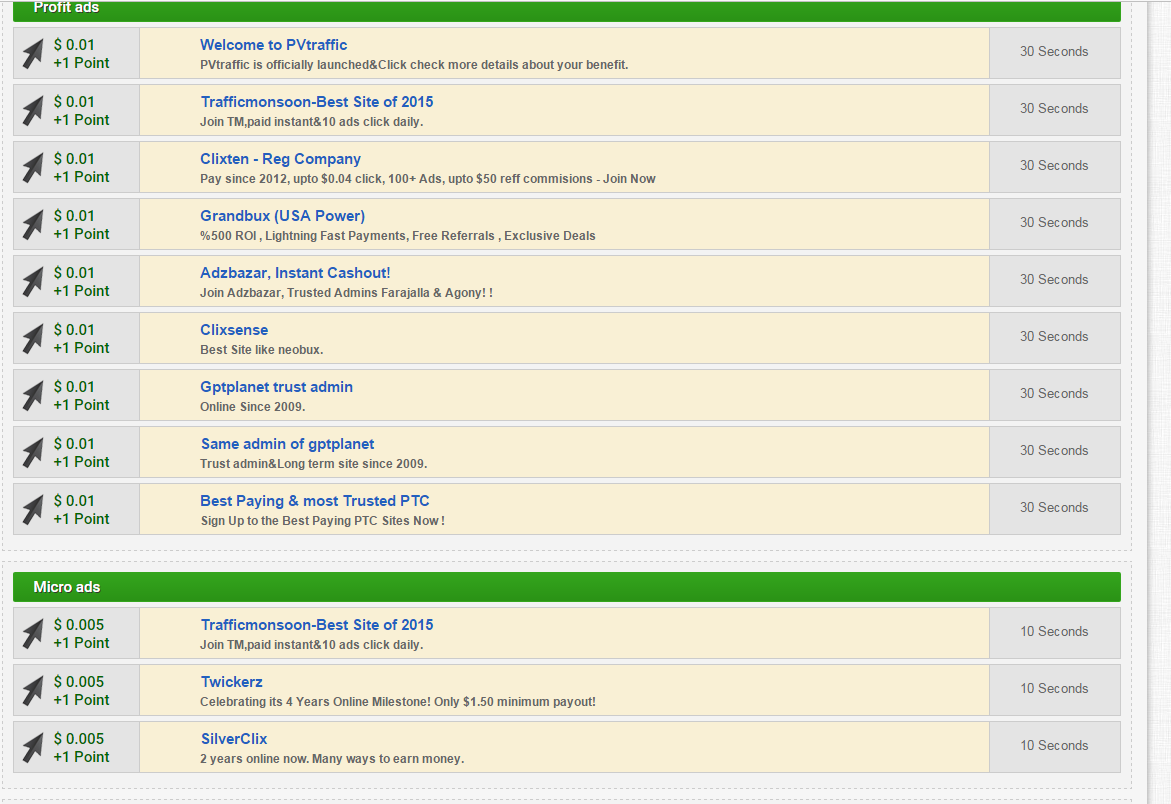The width and height of the screenshot is (1171, 804).
Task: Click the cursor icon in the Clixsense row
Action: 33,339
